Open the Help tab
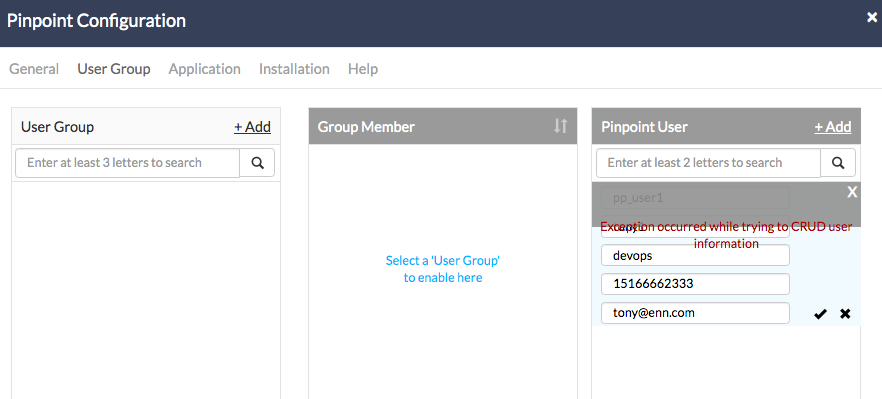The image size is (882, 399). pos(363,69)
